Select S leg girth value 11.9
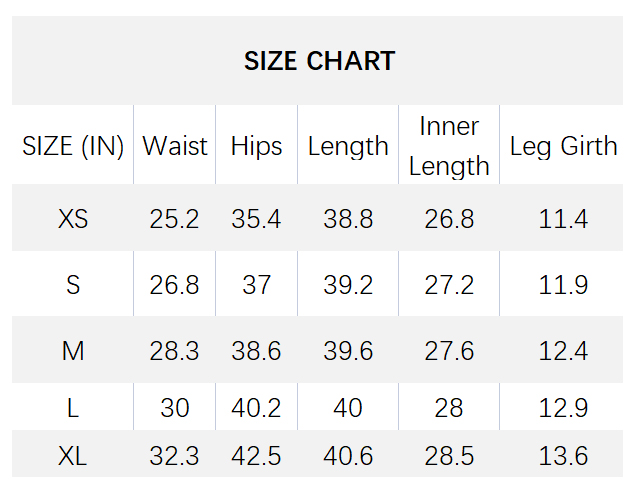 pos(563,285)
